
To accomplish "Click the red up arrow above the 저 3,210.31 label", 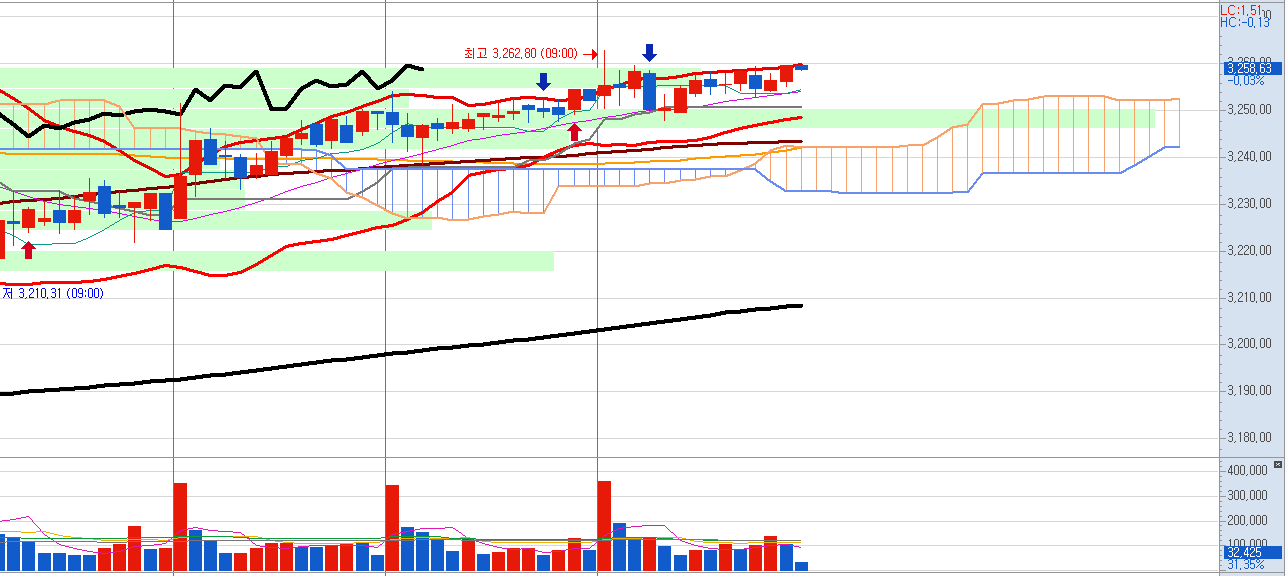I will click(x=28, y=249).
